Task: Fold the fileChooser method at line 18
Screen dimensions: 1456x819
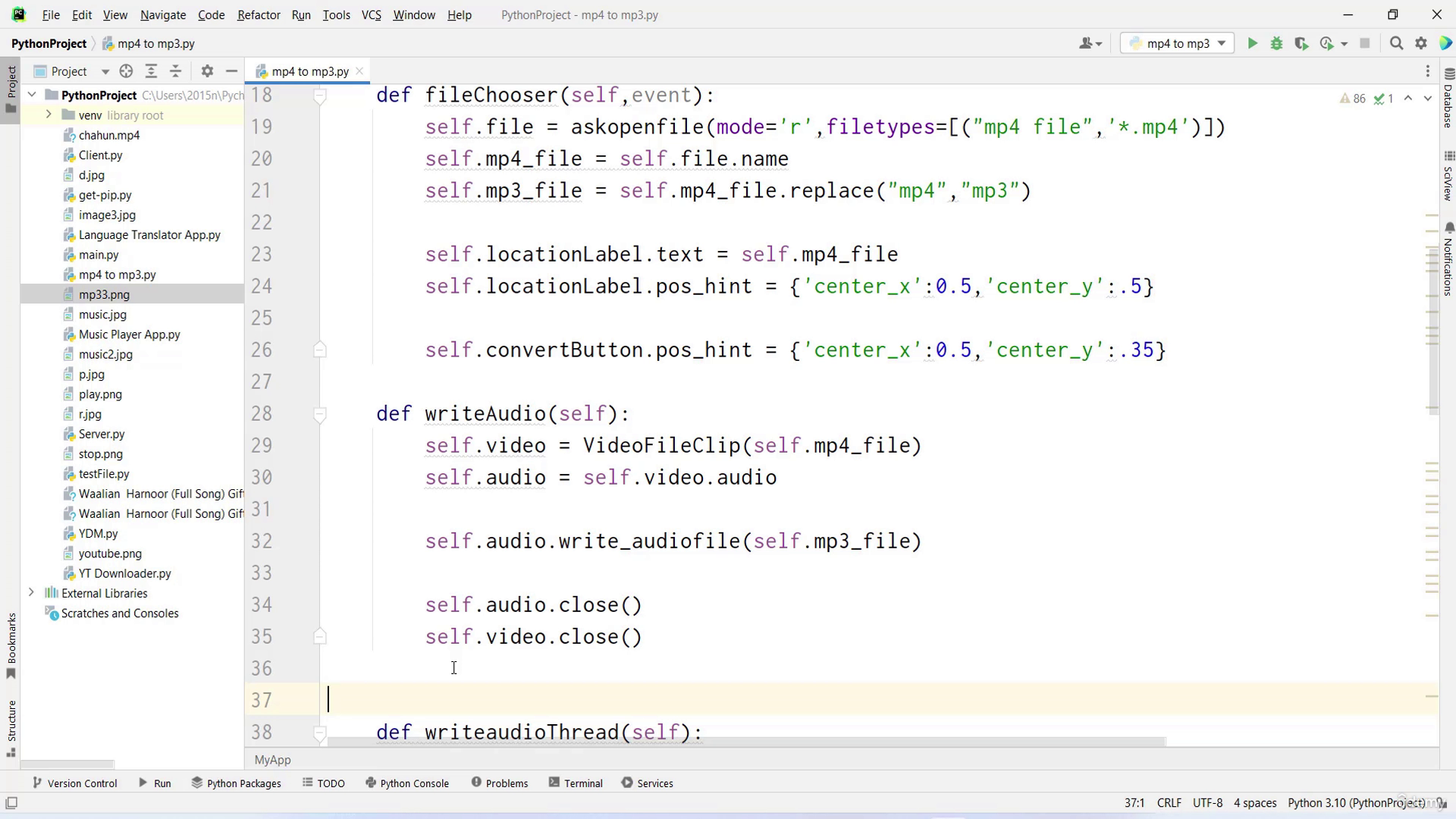Action: pyautogui.click(x=320, y=96)
